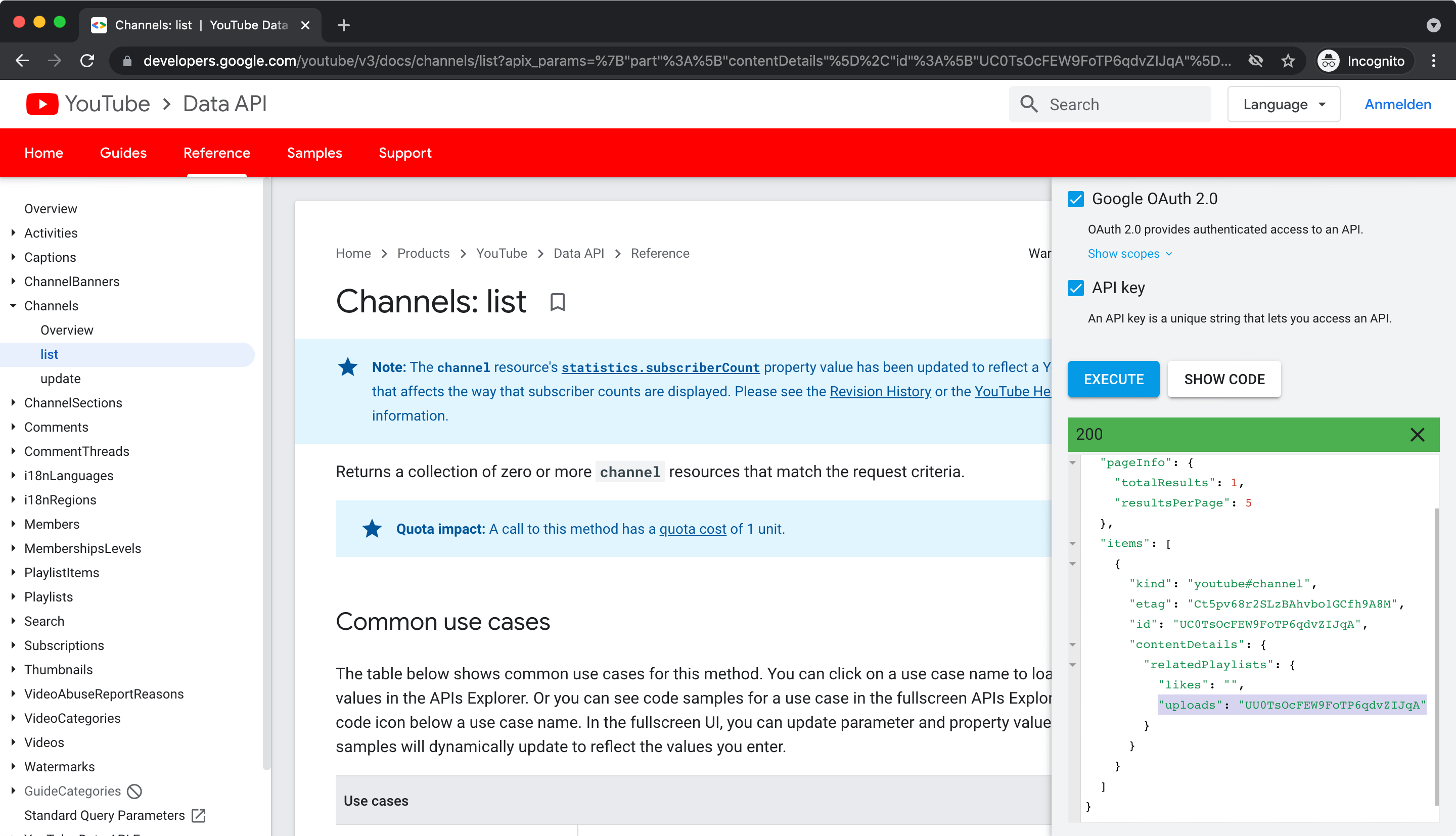Click in the Search input field
This screenshot has width=1456, height=836.
click(x=1110, y=104)
